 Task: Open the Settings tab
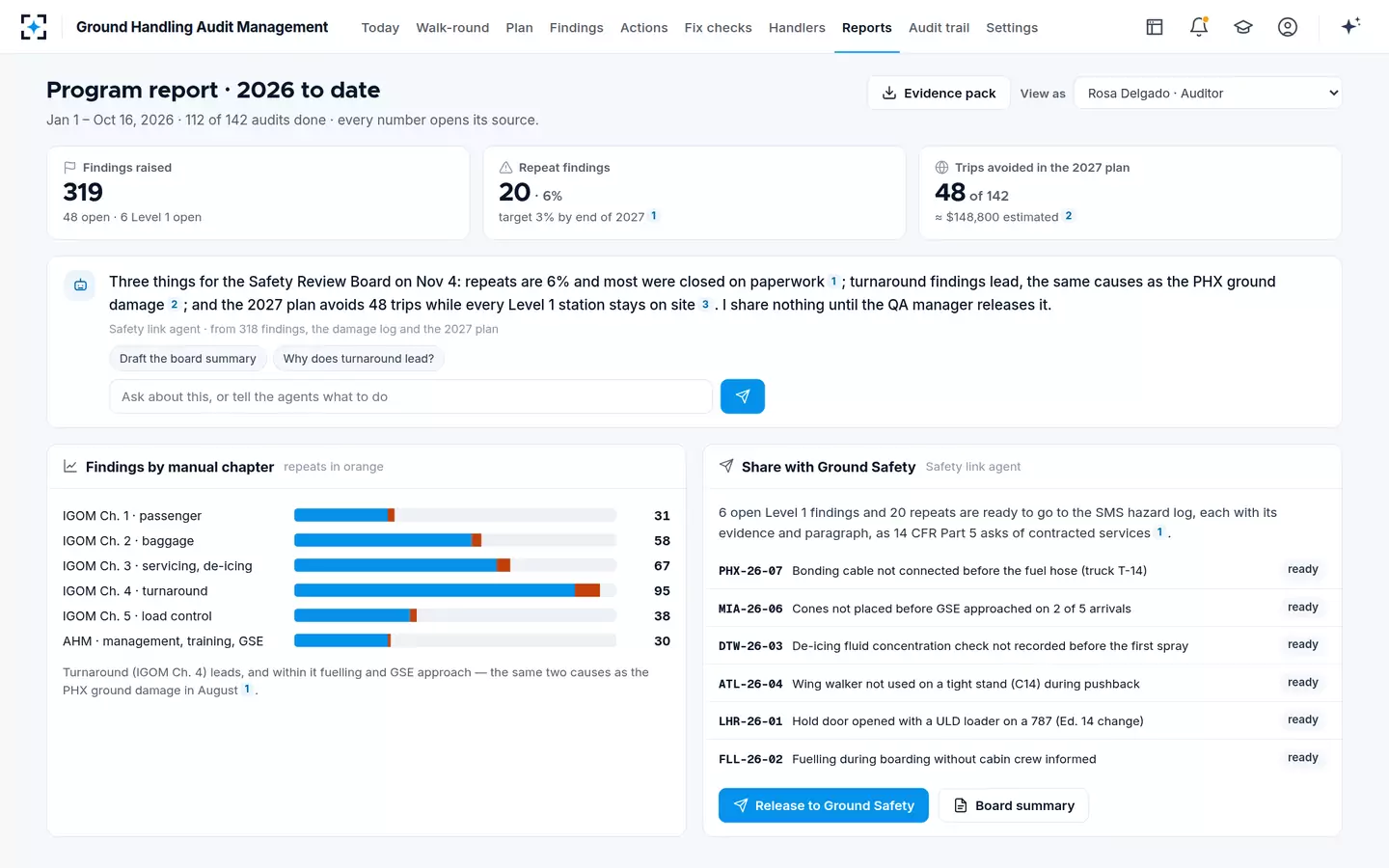1012,28
